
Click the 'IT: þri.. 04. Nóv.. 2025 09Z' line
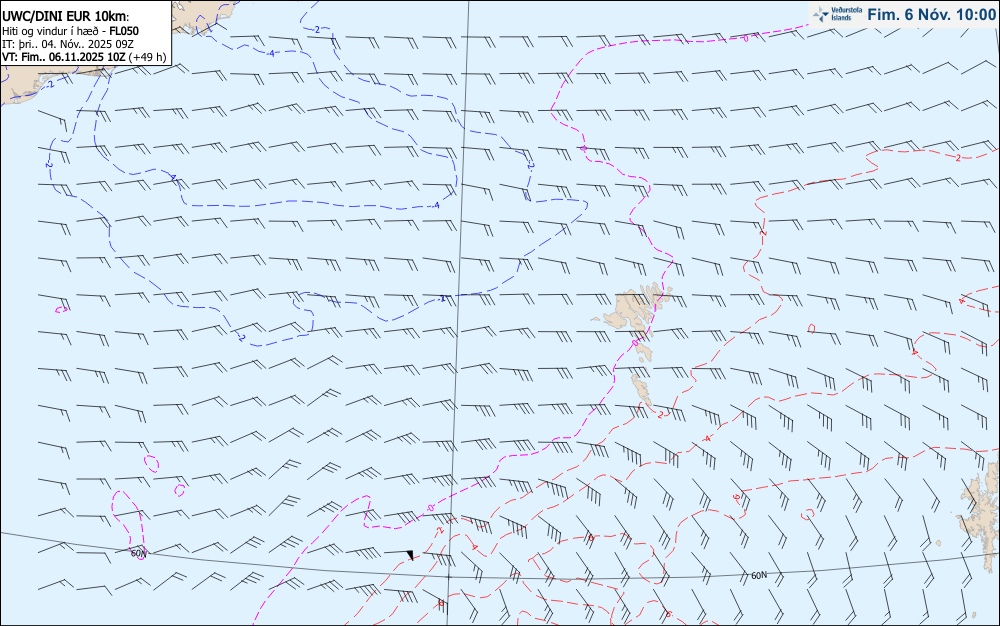pos(68,44)
